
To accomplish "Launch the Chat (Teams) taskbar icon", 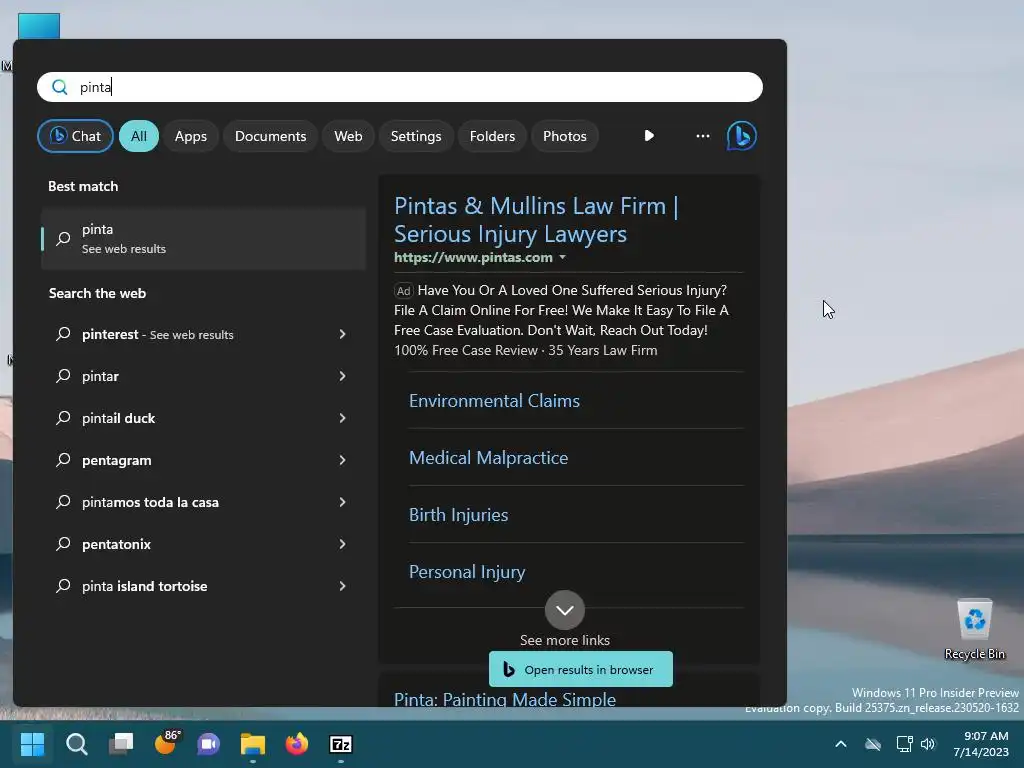I will [x=209, y=744].
